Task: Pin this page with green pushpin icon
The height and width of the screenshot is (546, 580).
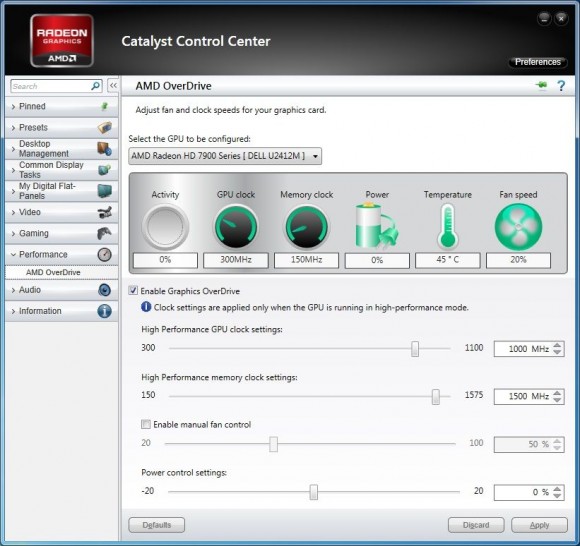Action: (542, 85)
